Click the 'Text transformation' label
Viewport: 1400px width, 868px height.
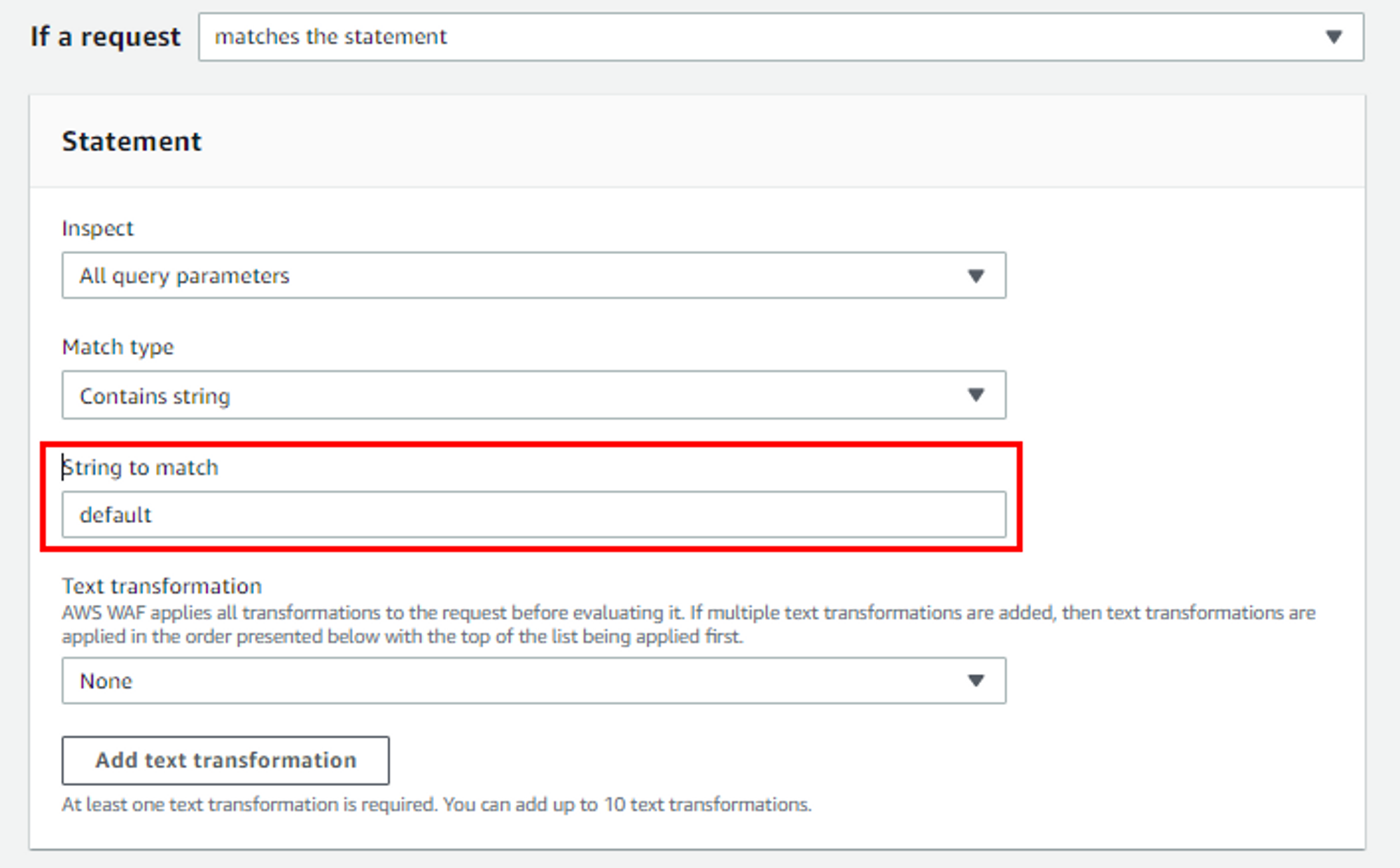click(x=162, y=586)
